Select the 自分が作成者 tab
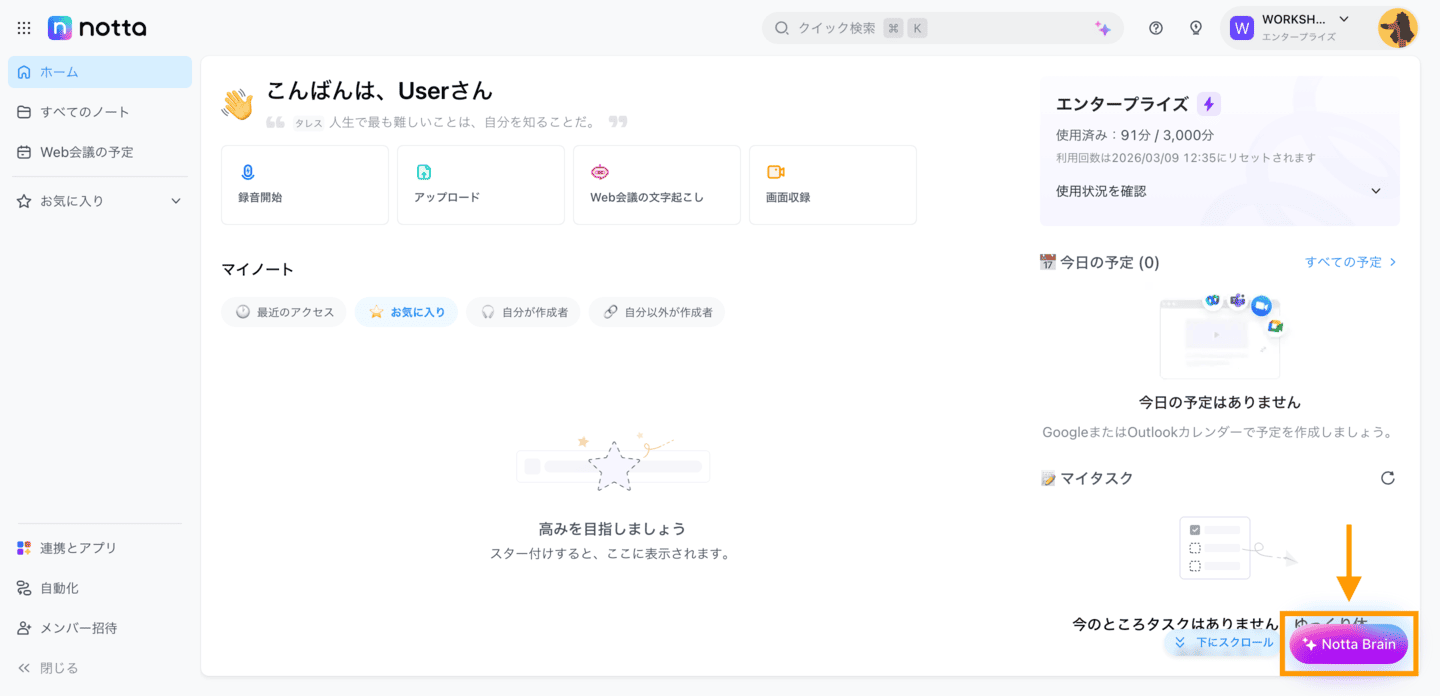The image size is (1440, 696). 523,312
